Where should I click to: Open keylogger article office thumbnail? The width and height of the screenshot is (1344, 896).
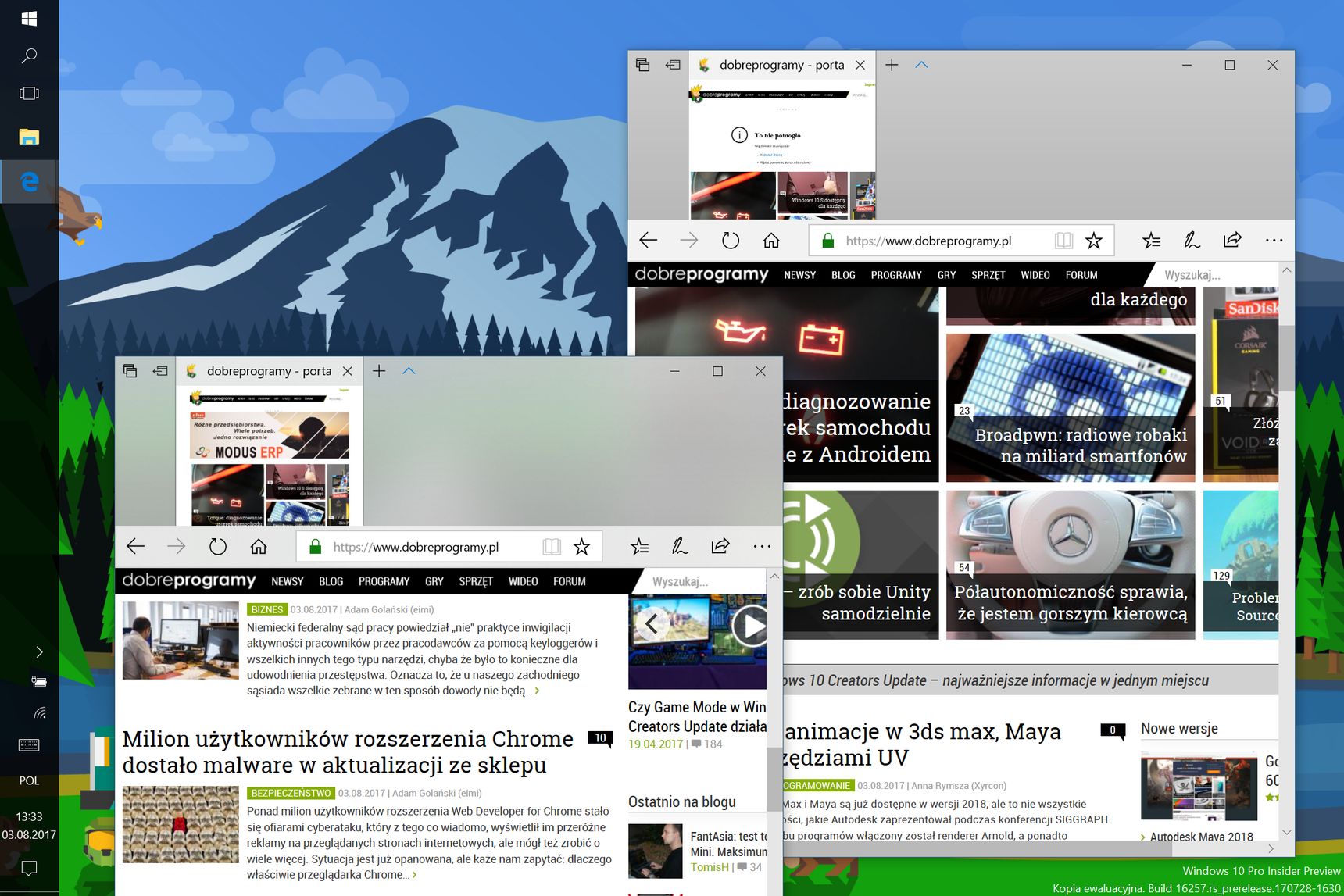181,640
